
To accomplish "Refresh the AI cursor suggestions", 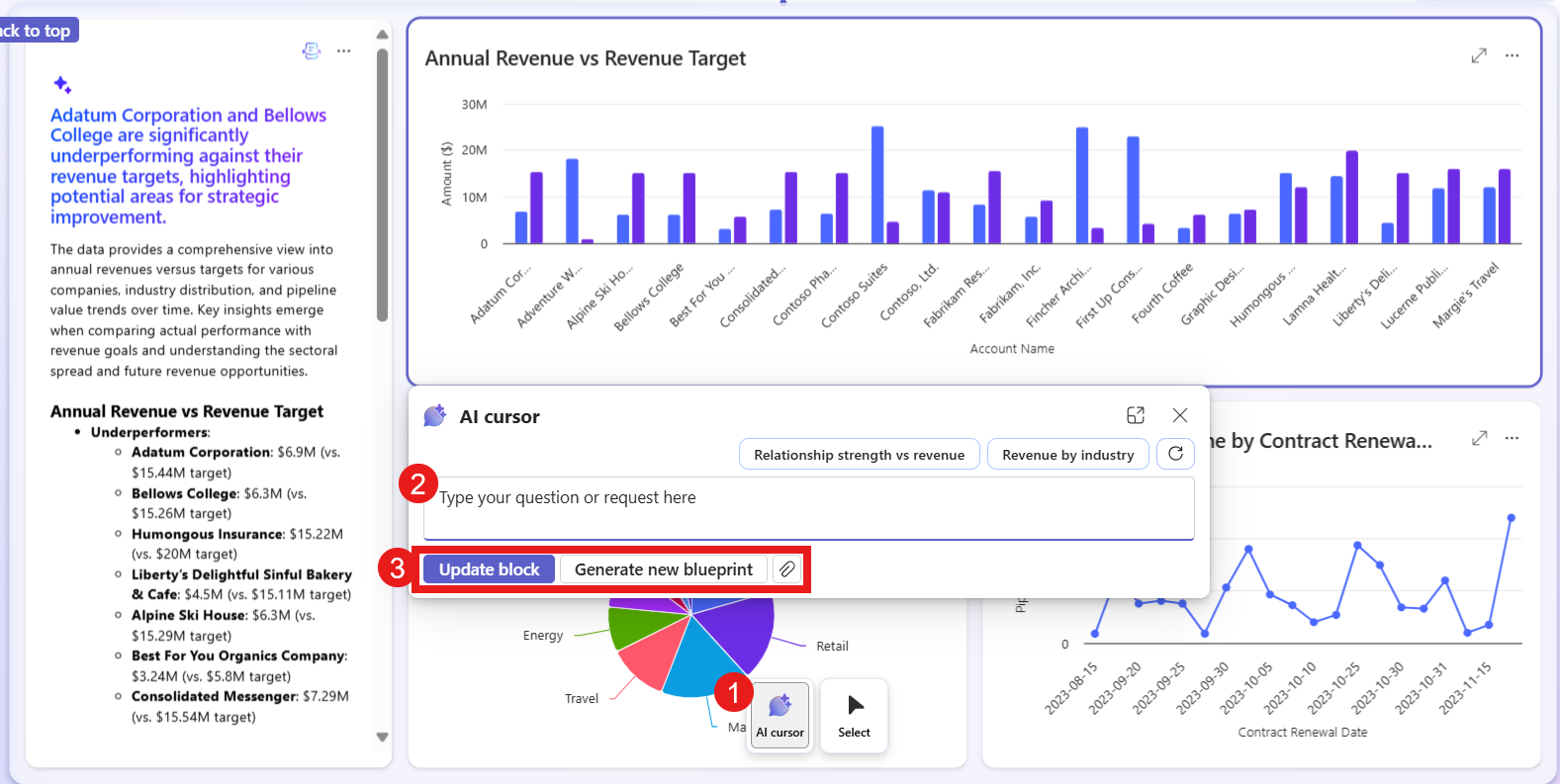I will (x=1175, y=454).
